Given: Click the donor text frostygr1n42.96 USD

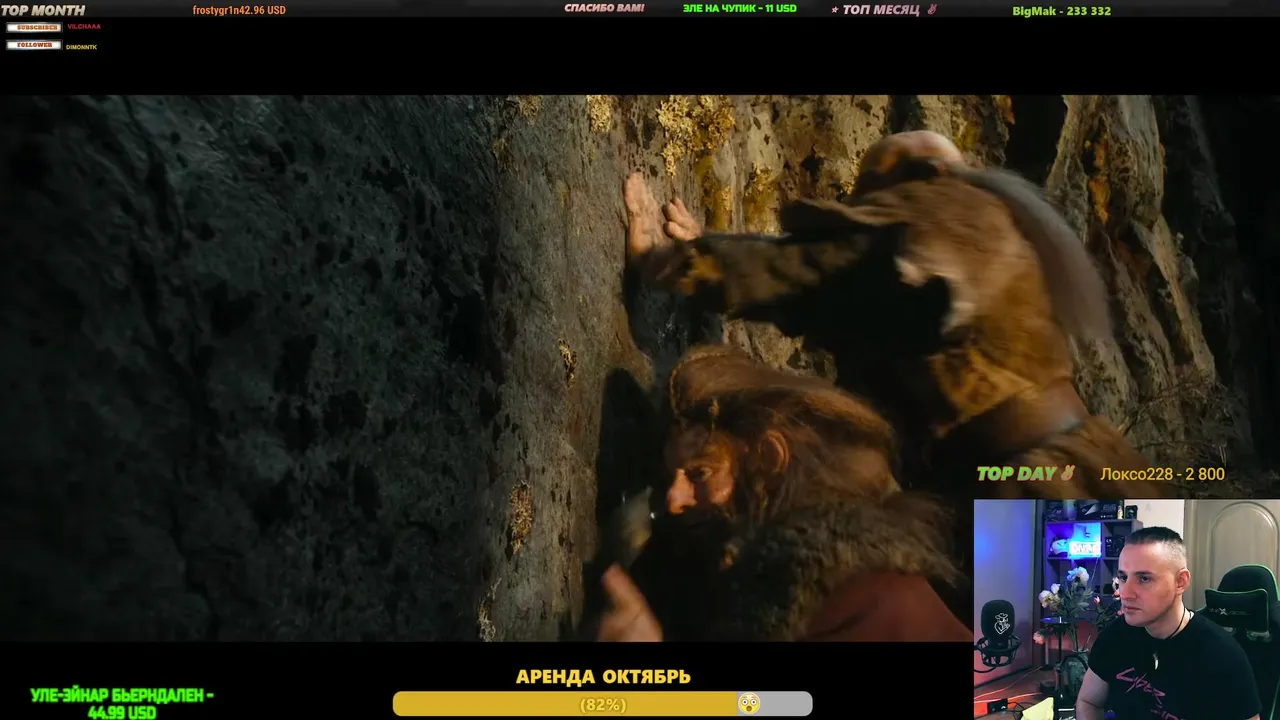Looking at the screenshot, I should [x=239, y=10].
